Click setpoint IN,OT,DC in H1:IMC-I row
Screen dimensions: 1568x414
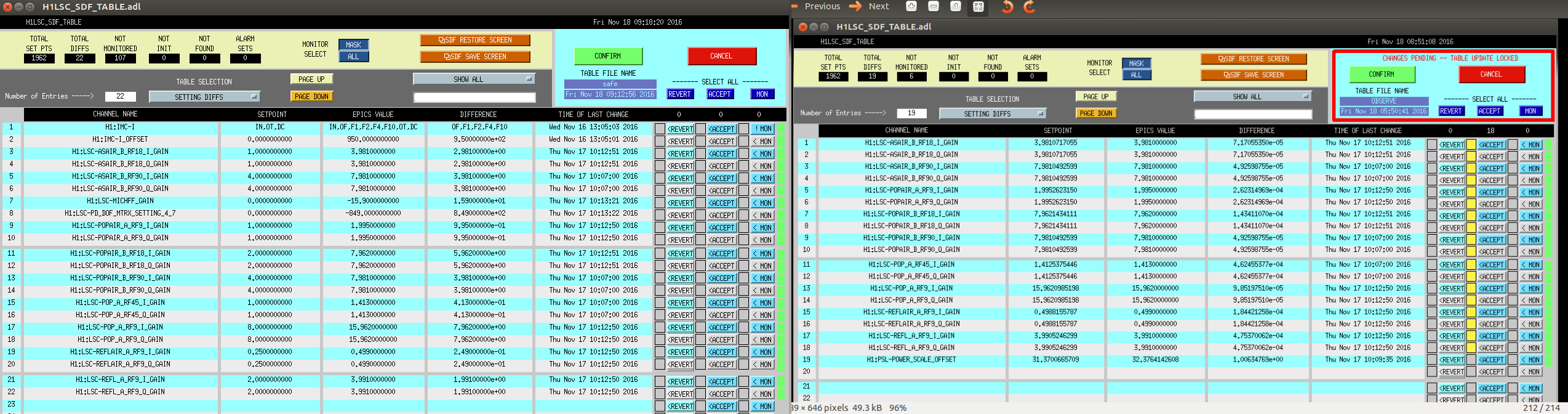(x=271, y=128)
